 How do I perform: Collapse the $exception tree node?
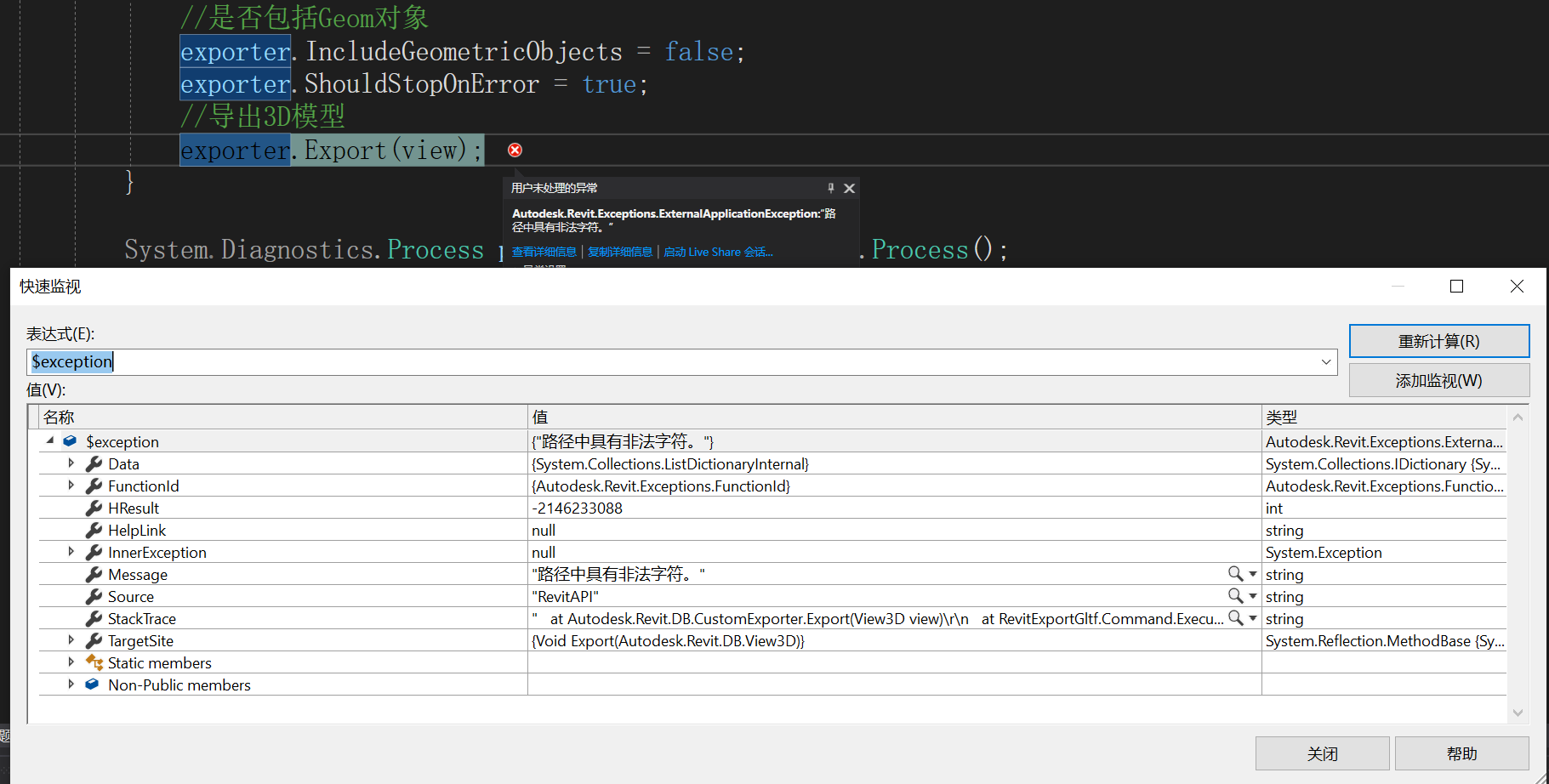tap(49, 440)
